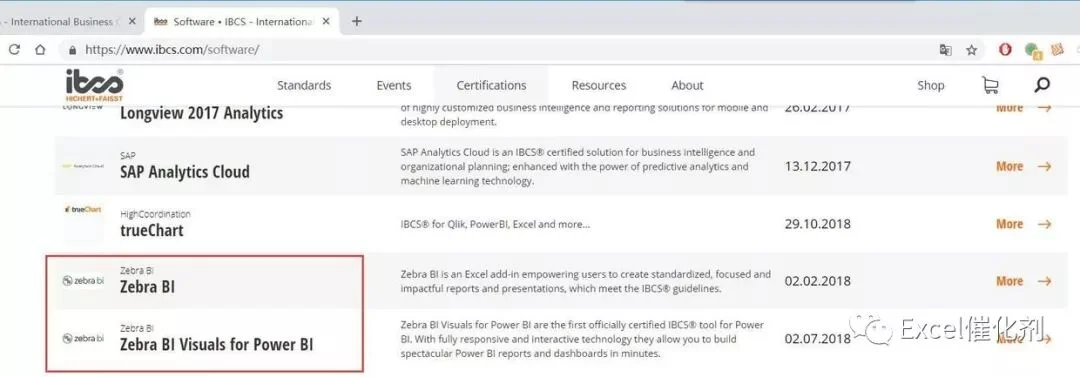This screenshot has width=1080, height=377.
Task: Open trueChart entry title
Action: point(152,230)
